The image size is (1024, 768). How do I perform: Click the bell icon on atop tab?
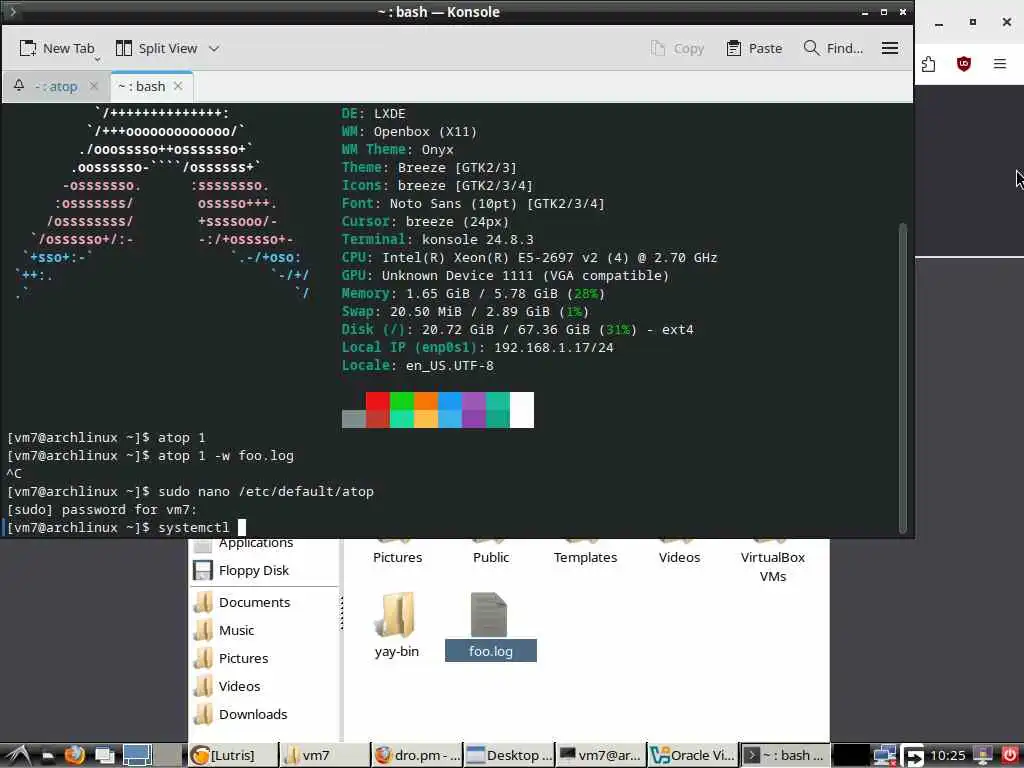(19, 86)
